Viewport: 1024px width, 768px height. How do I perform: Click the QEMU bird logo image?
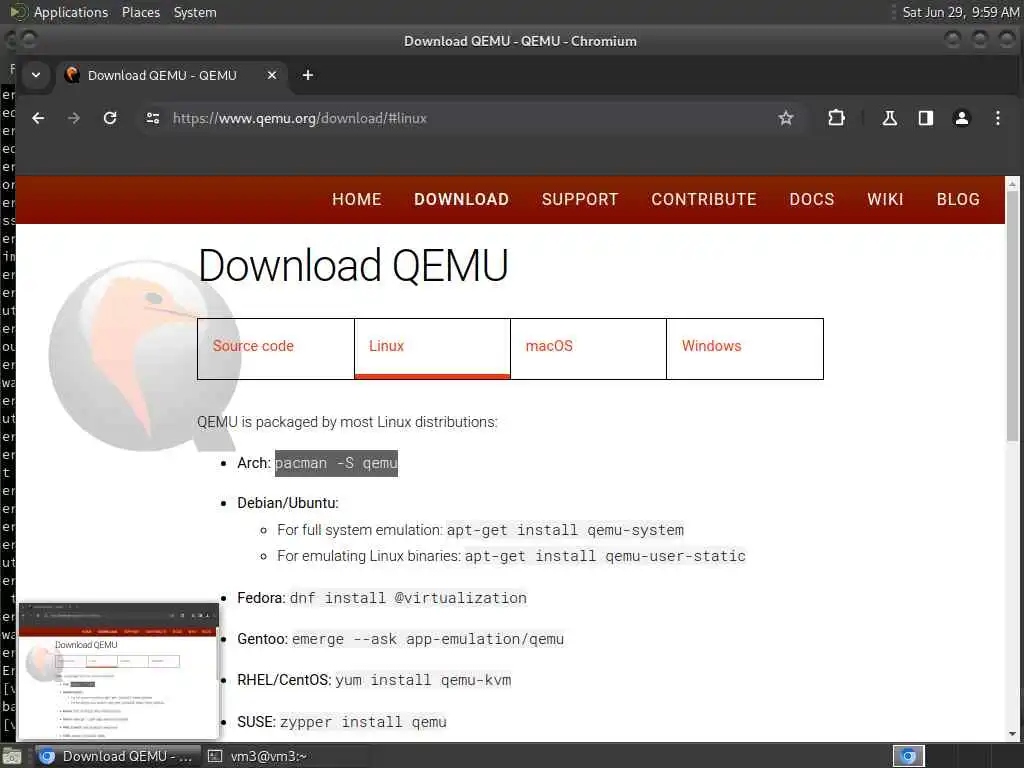(144, 356)
